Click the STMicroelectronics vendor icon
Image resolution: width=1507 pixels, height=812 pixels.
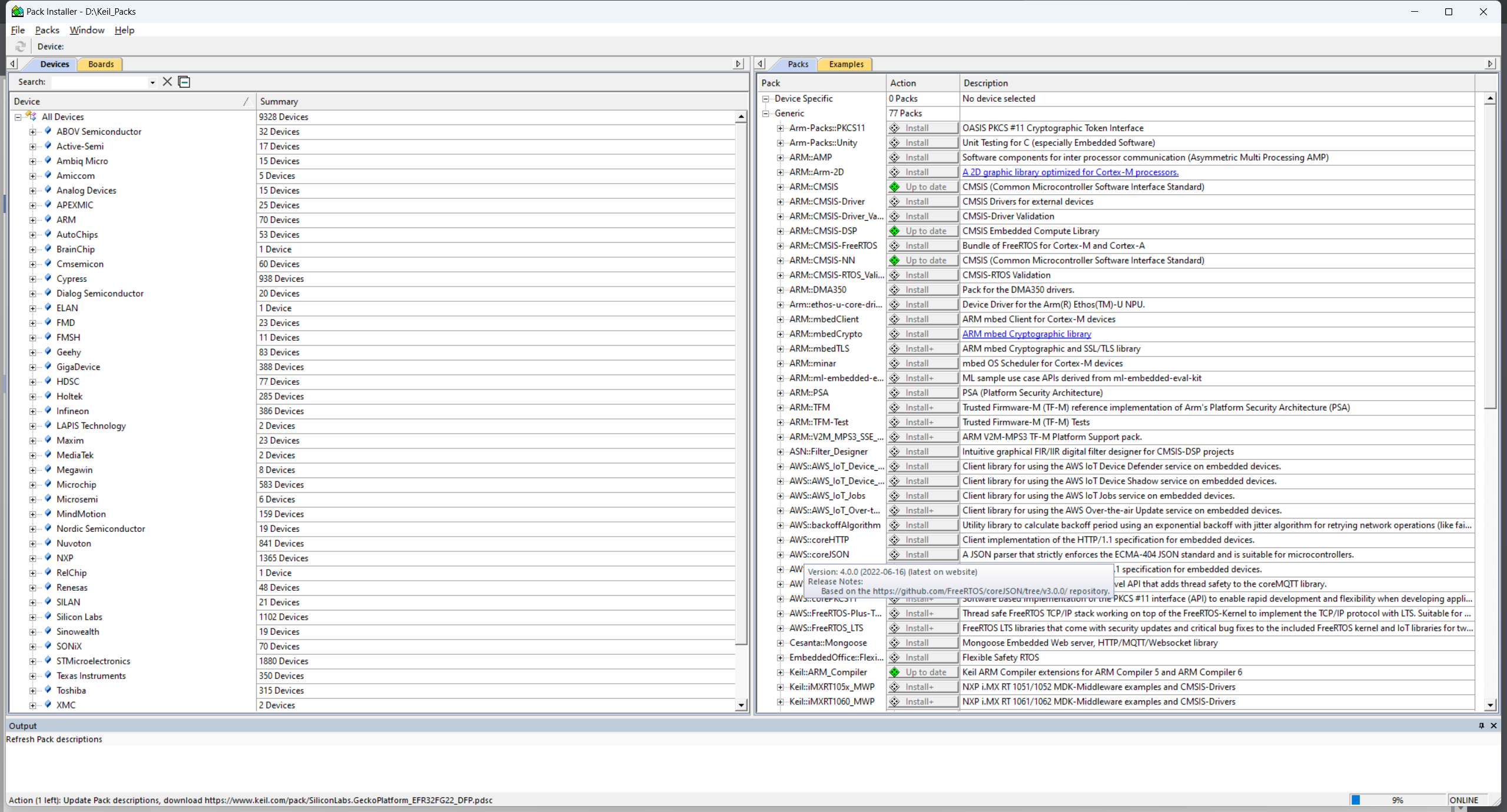coord(48,661)
